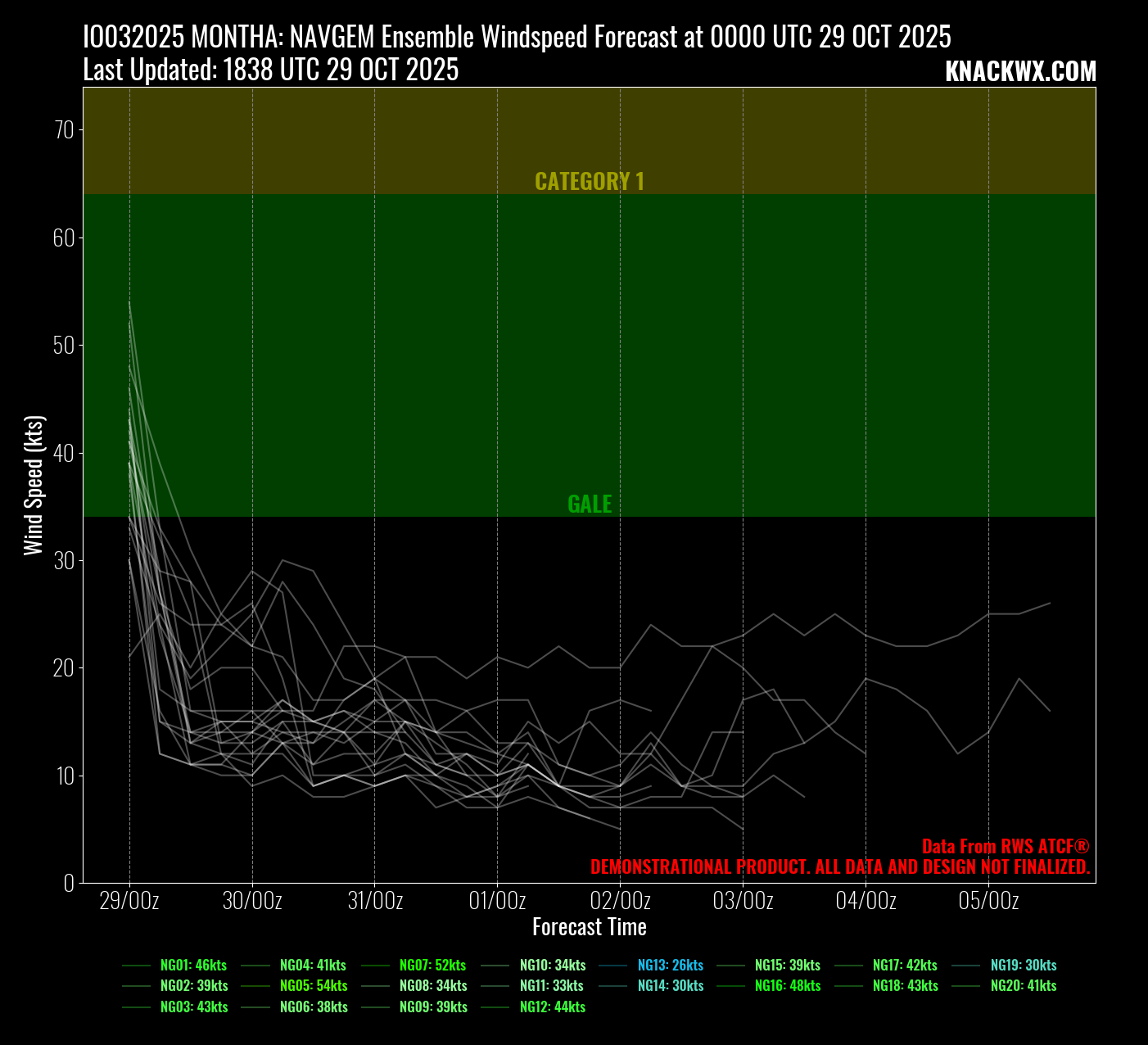Select the NG20: 41kts legend entry
This screenshot has width=1148, height=1045.
point(1023,986)
